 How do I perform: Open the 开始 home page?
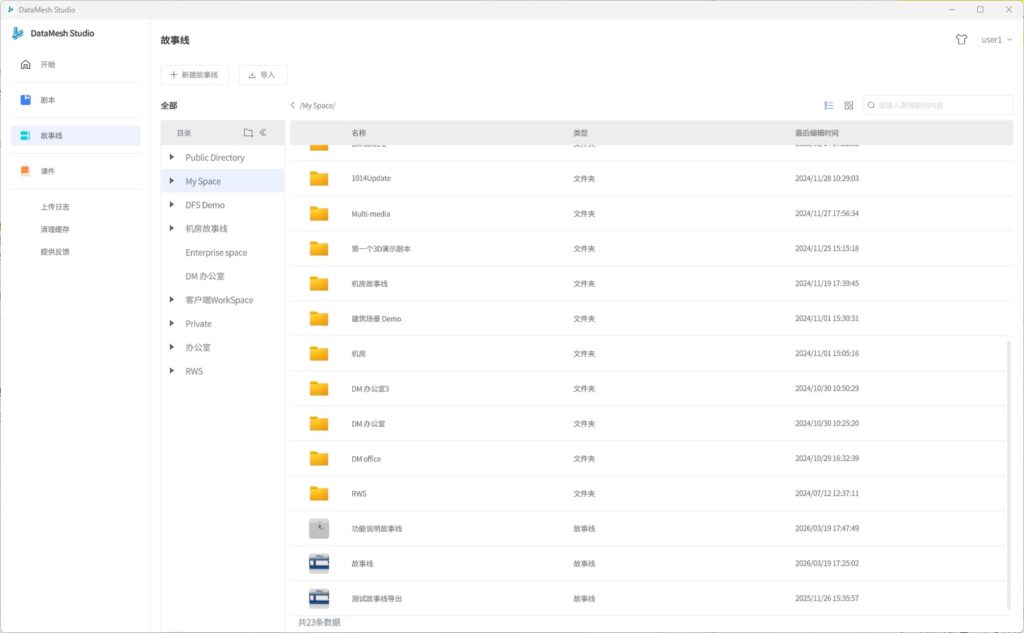tap(48, 64)
